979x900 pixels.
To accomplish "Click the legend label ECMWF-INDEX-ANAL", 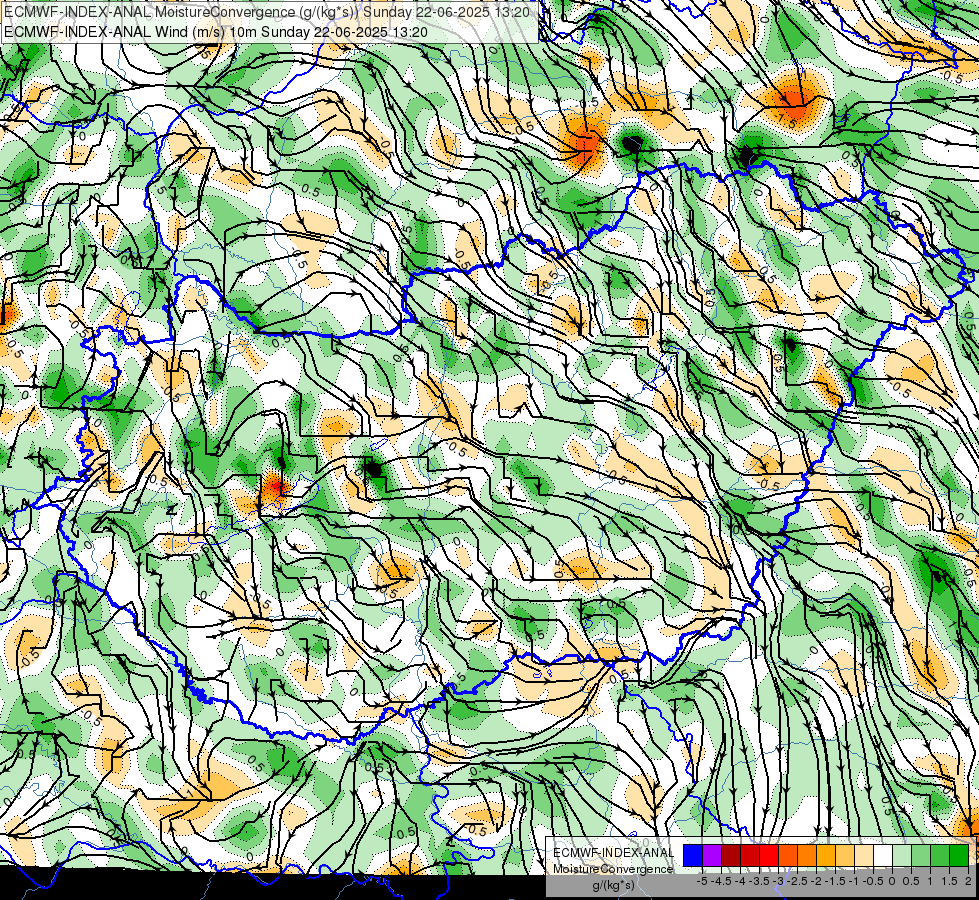I will tap(613, 853).
